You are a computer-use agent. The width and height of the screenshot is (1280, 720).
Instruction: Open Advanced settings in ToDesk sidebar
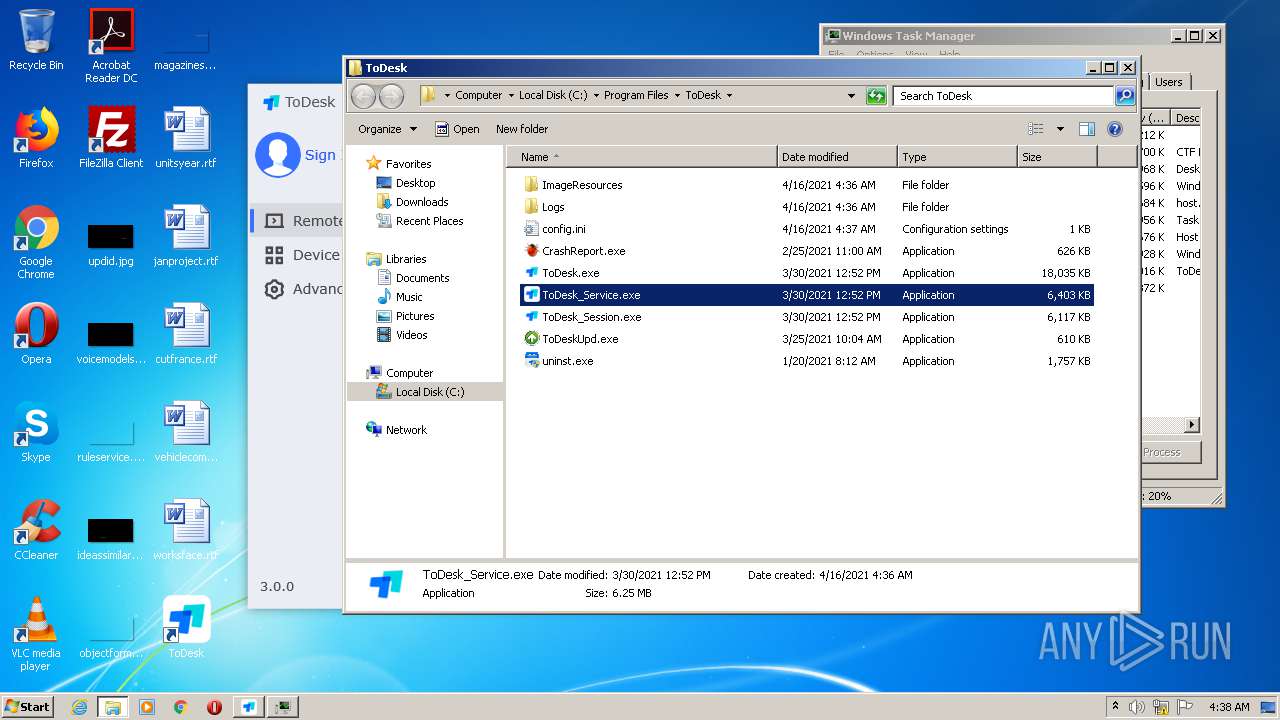coord(297,289)
